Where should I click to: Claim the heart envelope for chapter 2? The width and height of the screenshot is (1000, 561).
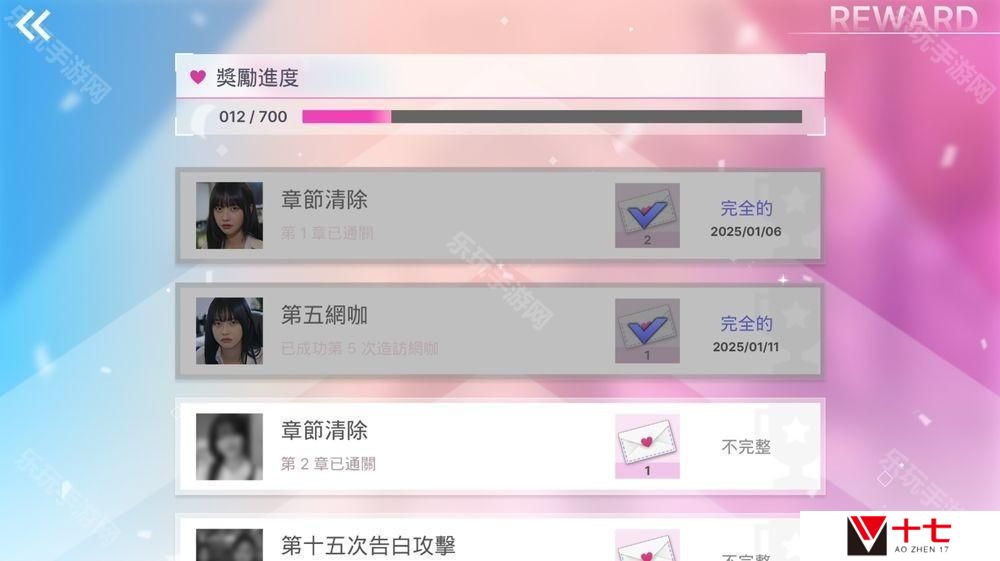647,446
